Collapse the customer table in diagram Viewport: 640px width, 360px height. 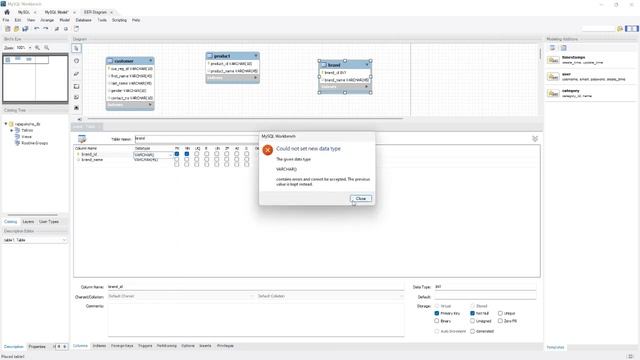coord(151,61)
